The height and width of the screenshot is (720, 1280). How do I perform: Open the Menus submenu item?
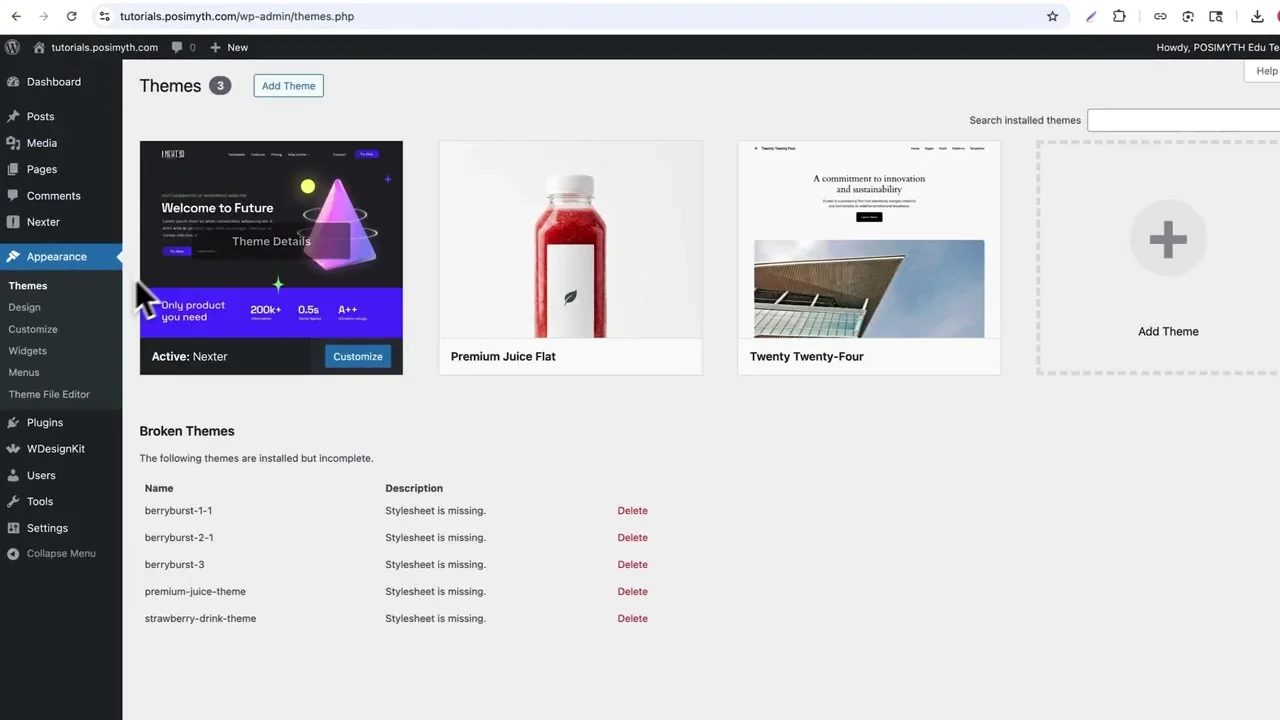click(24, 373)
